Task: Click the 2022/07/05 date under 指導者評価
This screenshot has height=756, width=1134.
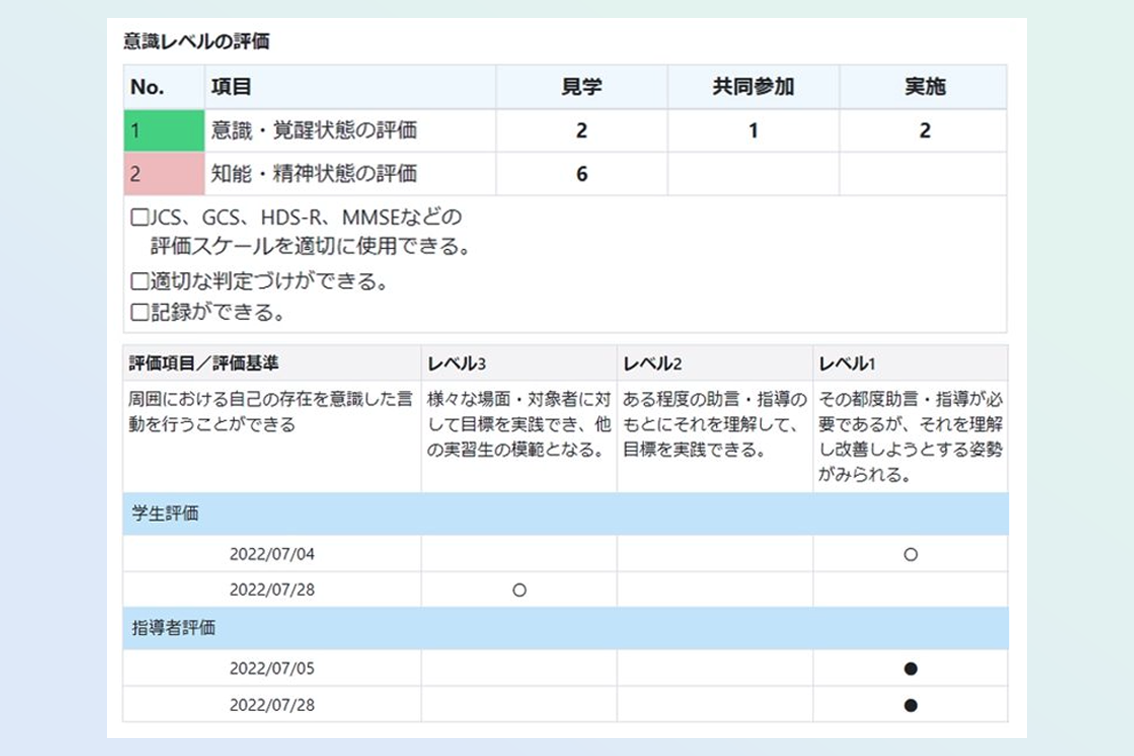Action: click(x=272, y=669)
